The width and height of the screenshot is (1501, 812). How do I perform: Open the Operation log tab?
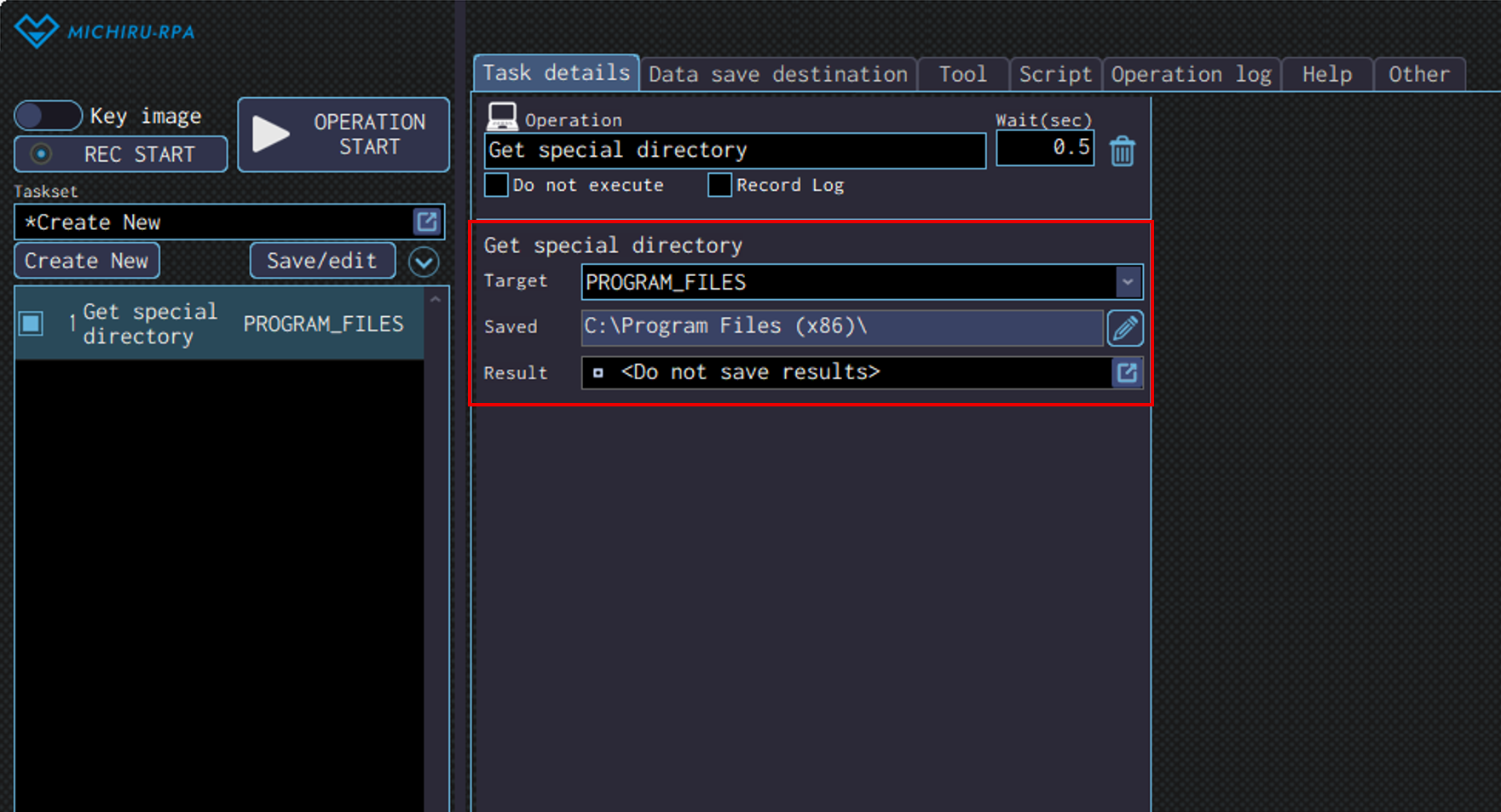[1190, 75]
